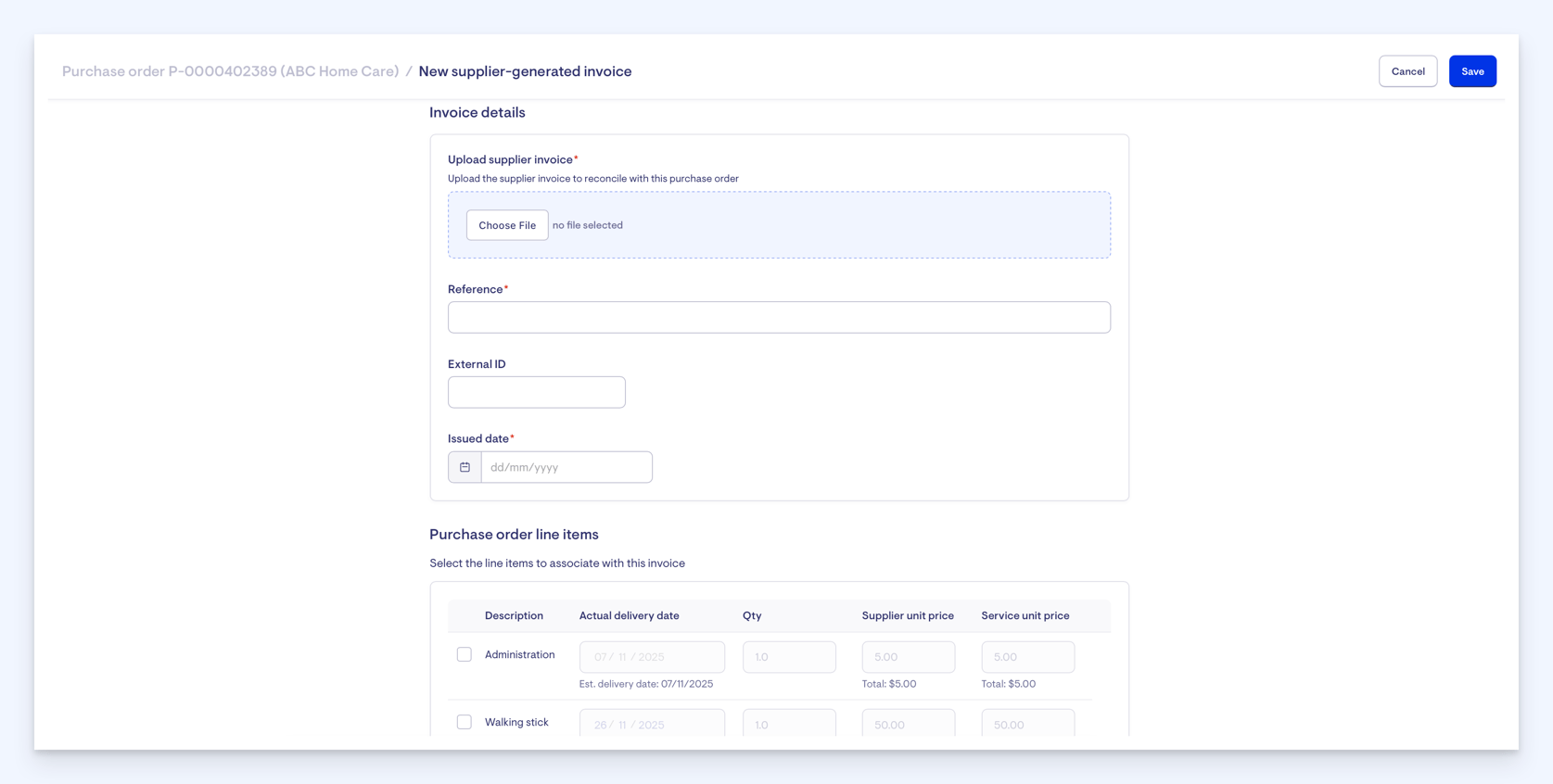Cancel the invoice creation

coord(1407,71)
